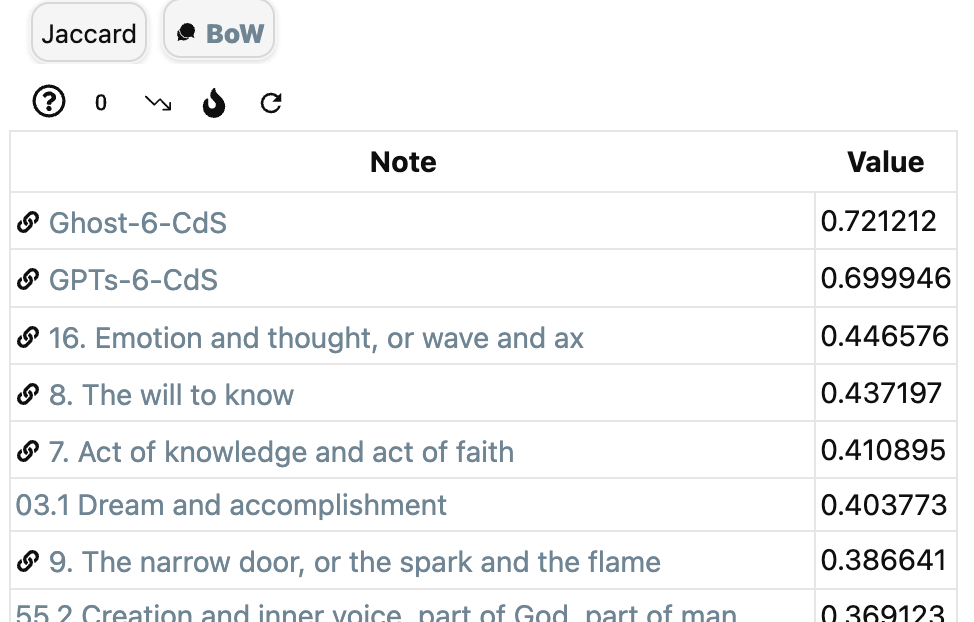Image resolution: width=974 pixels, height=622 pixels.
Task: Click the Value column header
Action: [885, 162]
